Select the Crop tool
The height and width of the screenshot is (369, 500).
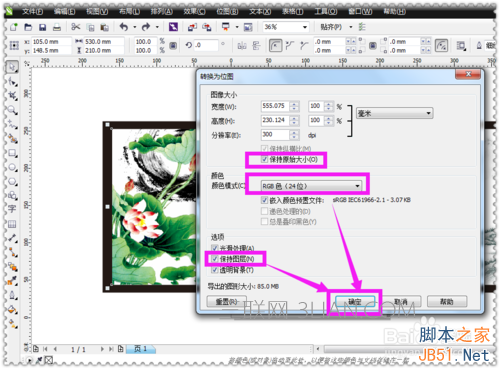coord(13,96)
